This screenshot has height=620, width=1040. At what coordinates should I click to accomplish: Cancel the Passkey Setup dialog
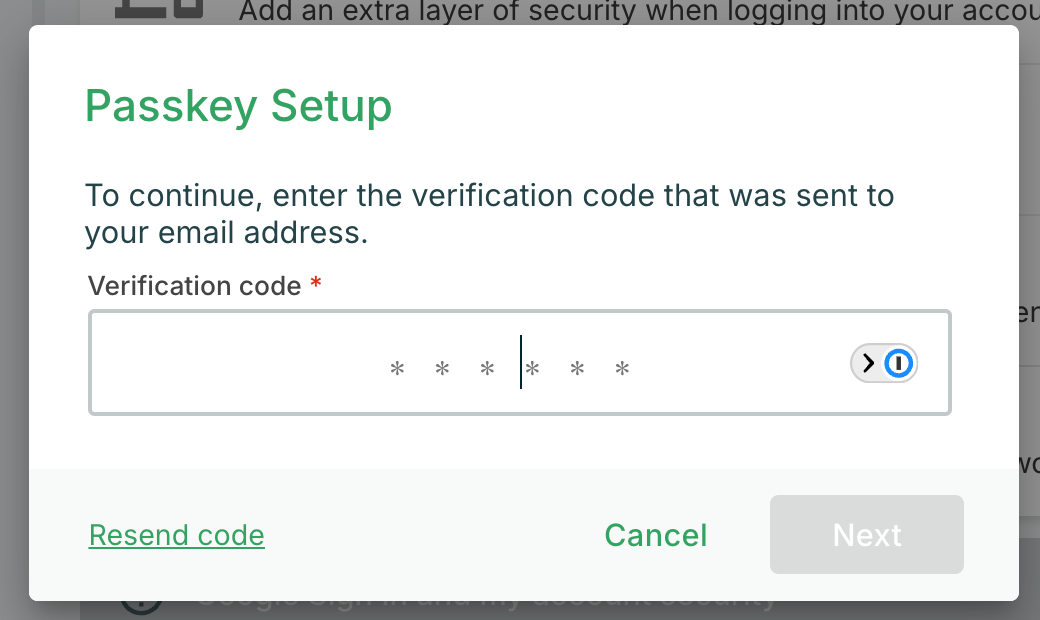tap(655, 536)
